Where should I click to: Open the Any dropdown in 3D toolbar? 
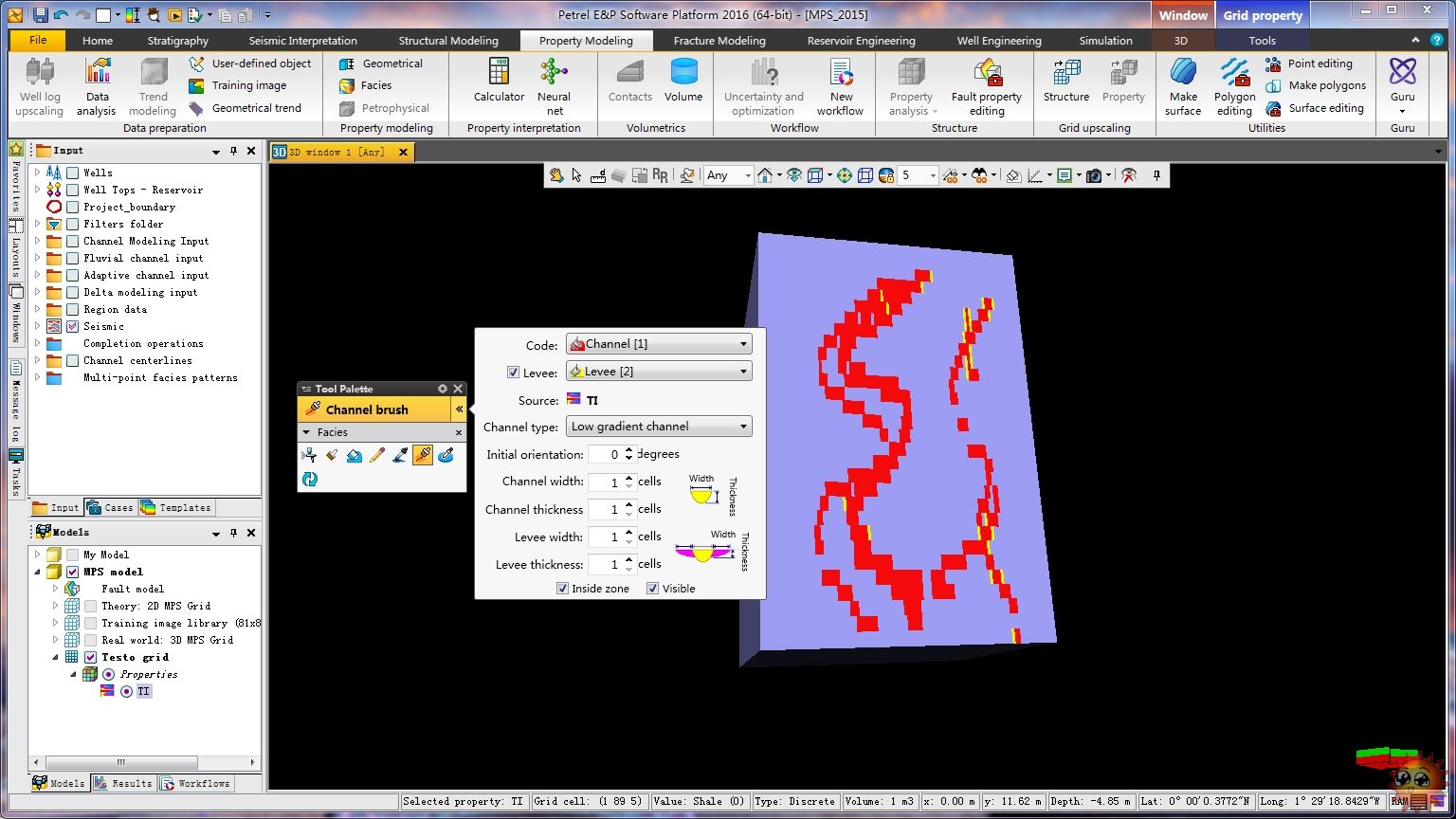[x=728, y=175]
